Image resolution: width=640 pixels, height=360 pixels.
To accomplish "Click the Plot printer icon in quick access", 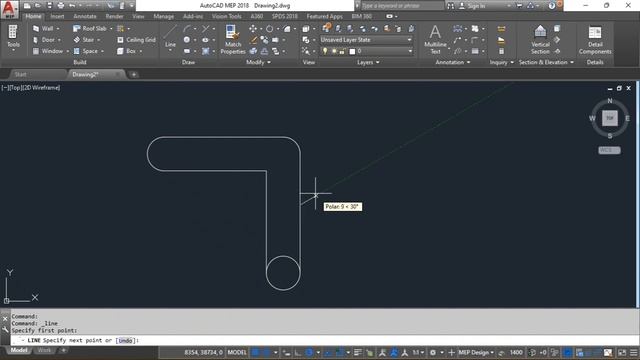I will tap(61, 6).
